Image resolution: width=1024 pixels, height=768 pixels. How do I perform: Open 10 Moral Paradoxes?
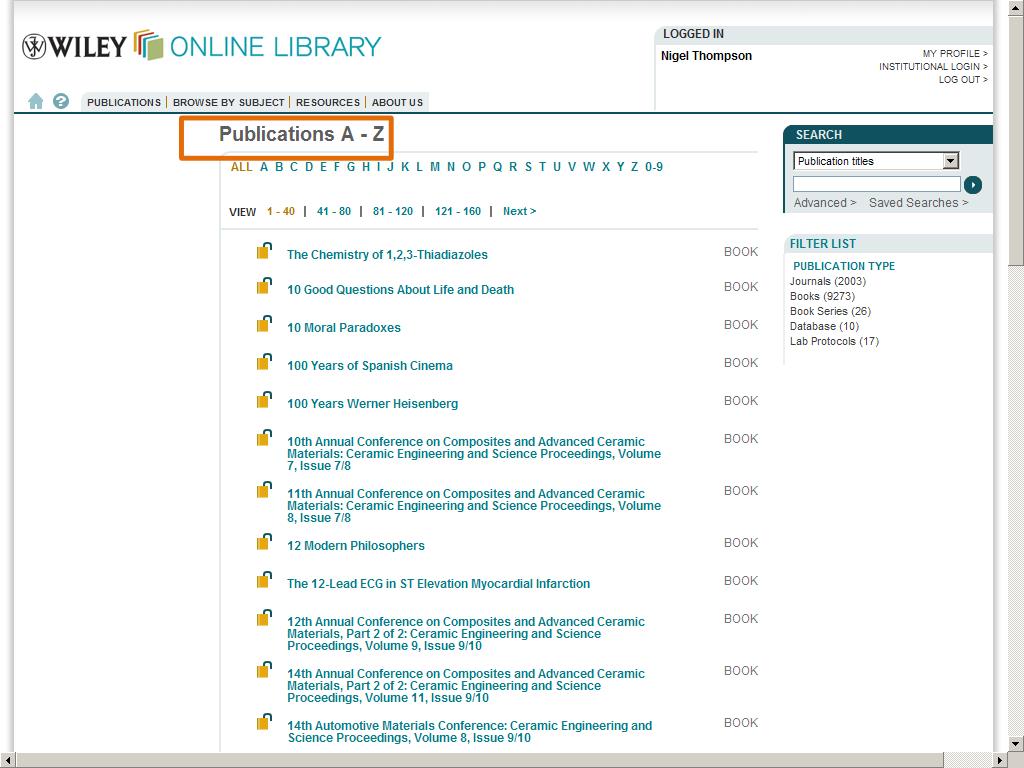344,328
